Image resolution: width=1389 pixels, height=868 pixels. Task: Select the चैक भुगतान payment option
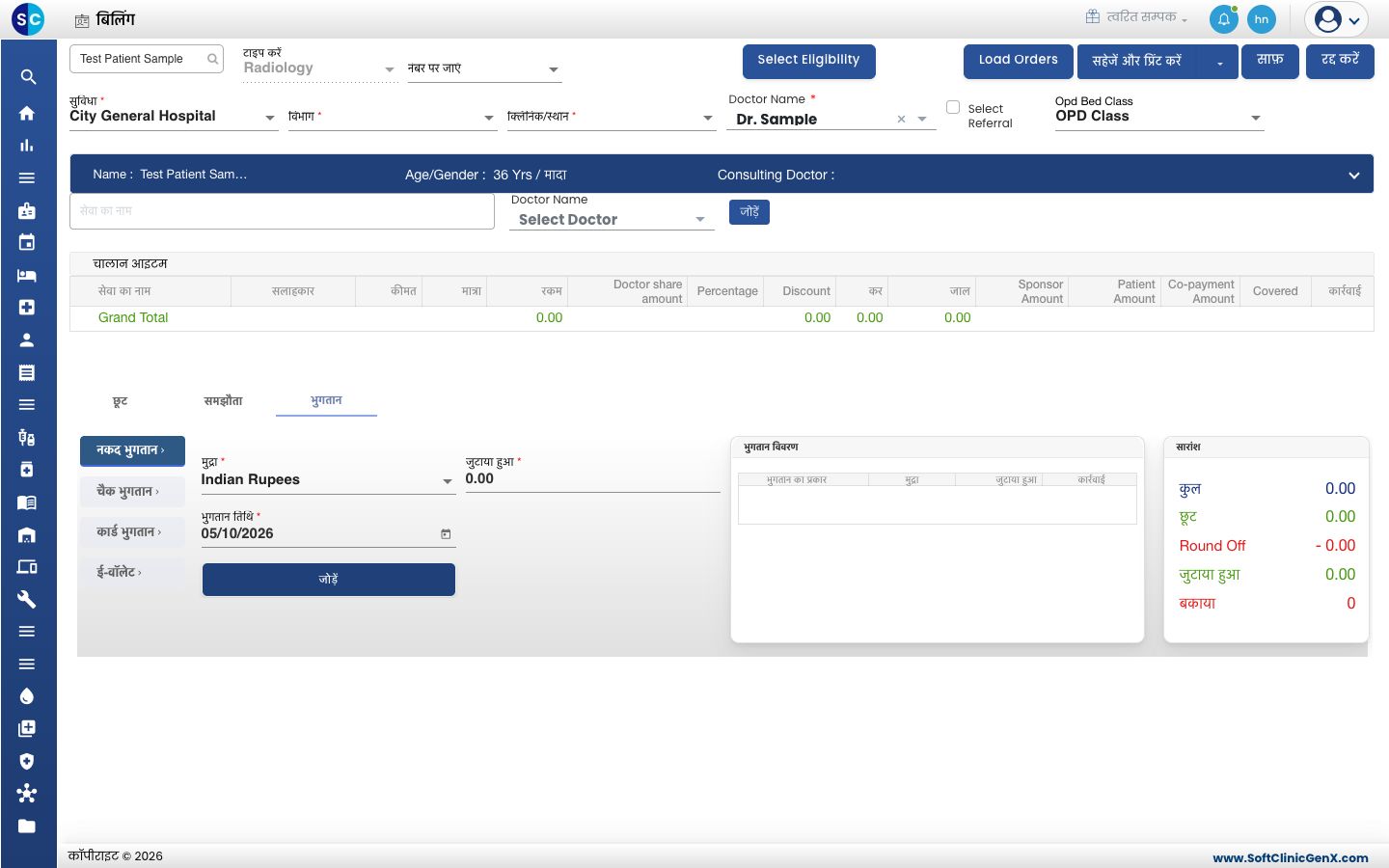[132, 491]
